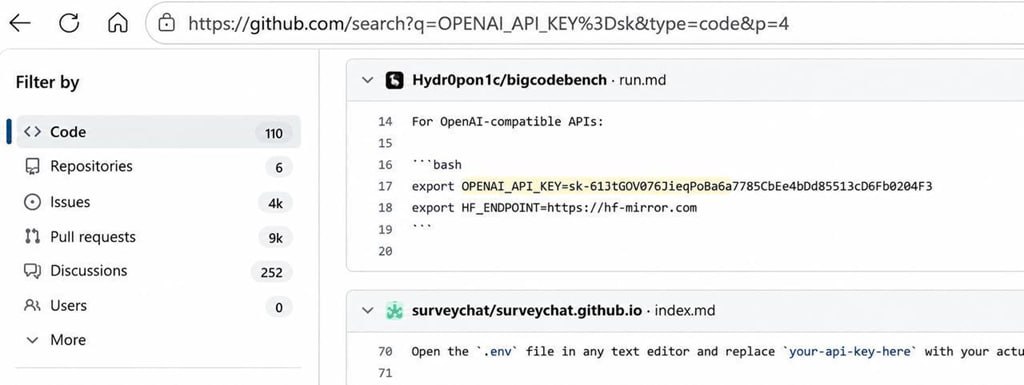Click the 'your-api-key-here' code text
This screenshot has height=385, width=1024.
[x=851, y=352]
